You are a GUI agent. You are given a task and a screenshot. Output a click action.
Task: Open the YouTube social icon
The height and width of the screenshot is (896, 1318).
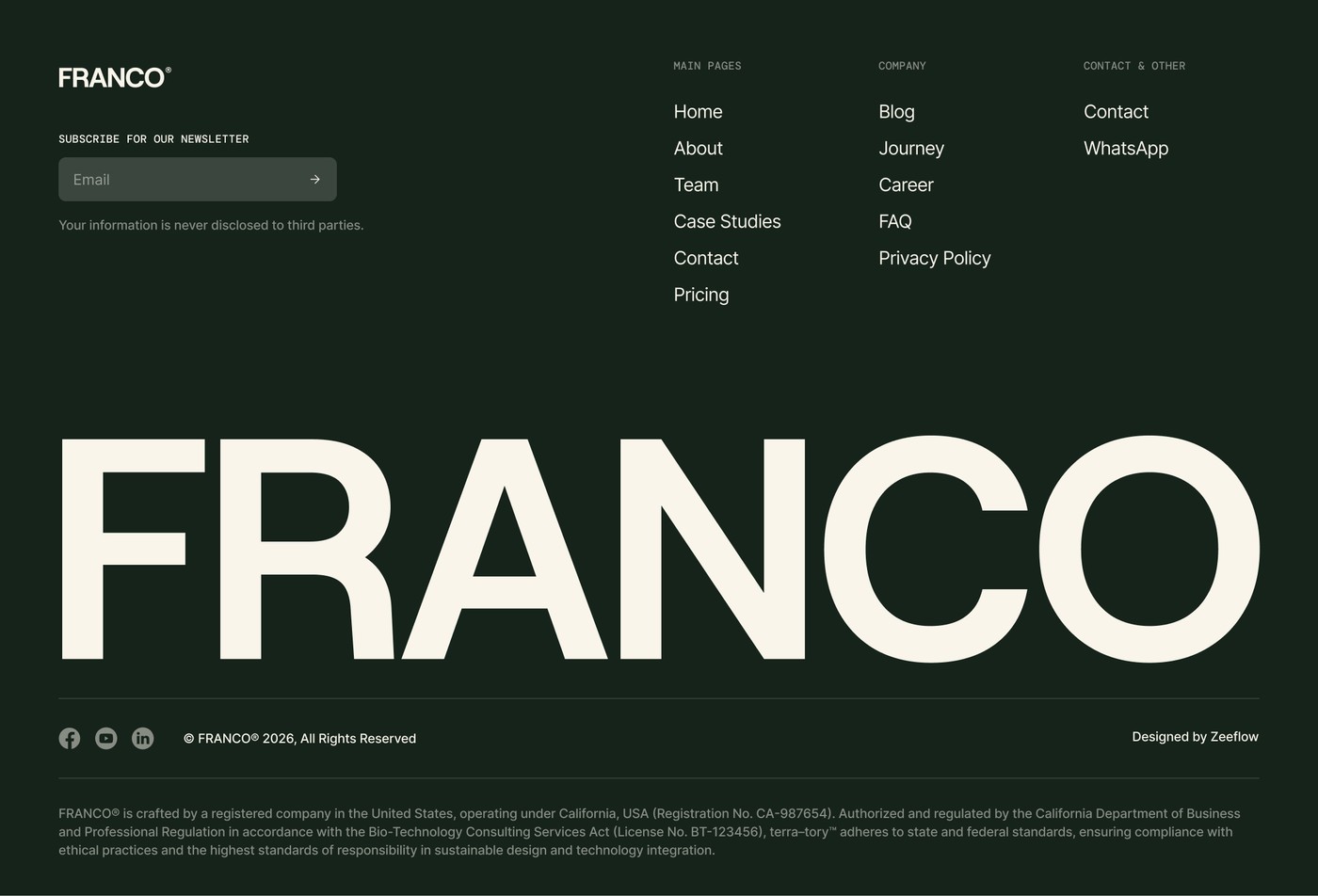coord(106,739)
